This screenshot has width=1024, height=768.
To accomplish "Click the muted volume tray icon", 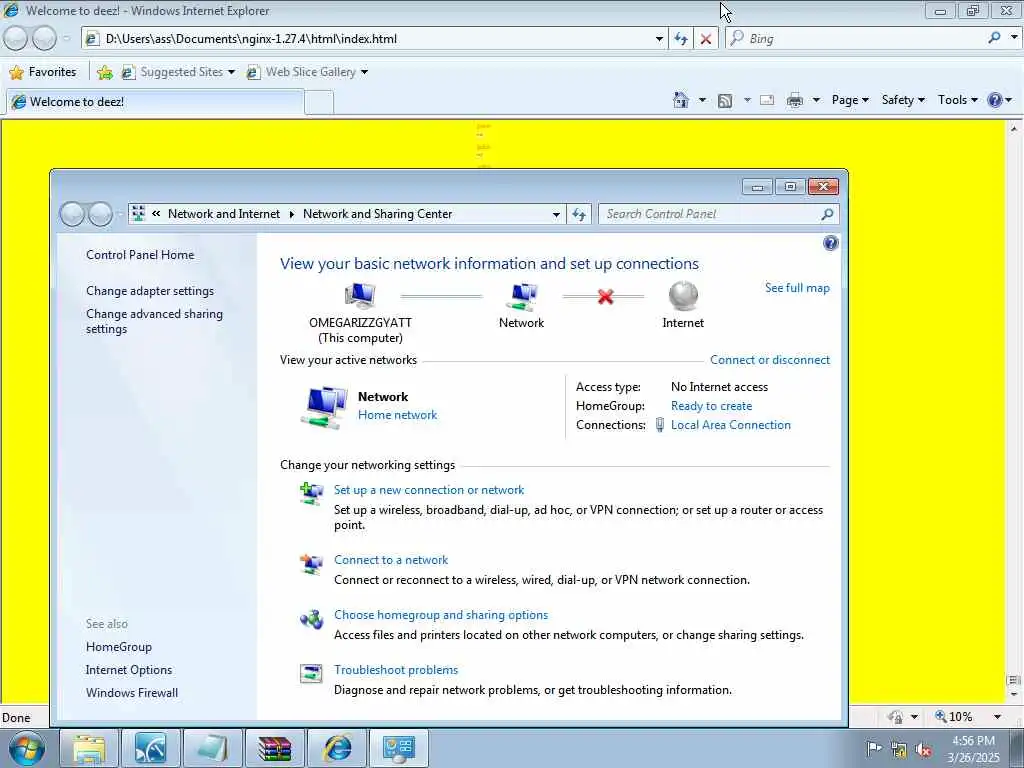I will (x=923, y=749).
